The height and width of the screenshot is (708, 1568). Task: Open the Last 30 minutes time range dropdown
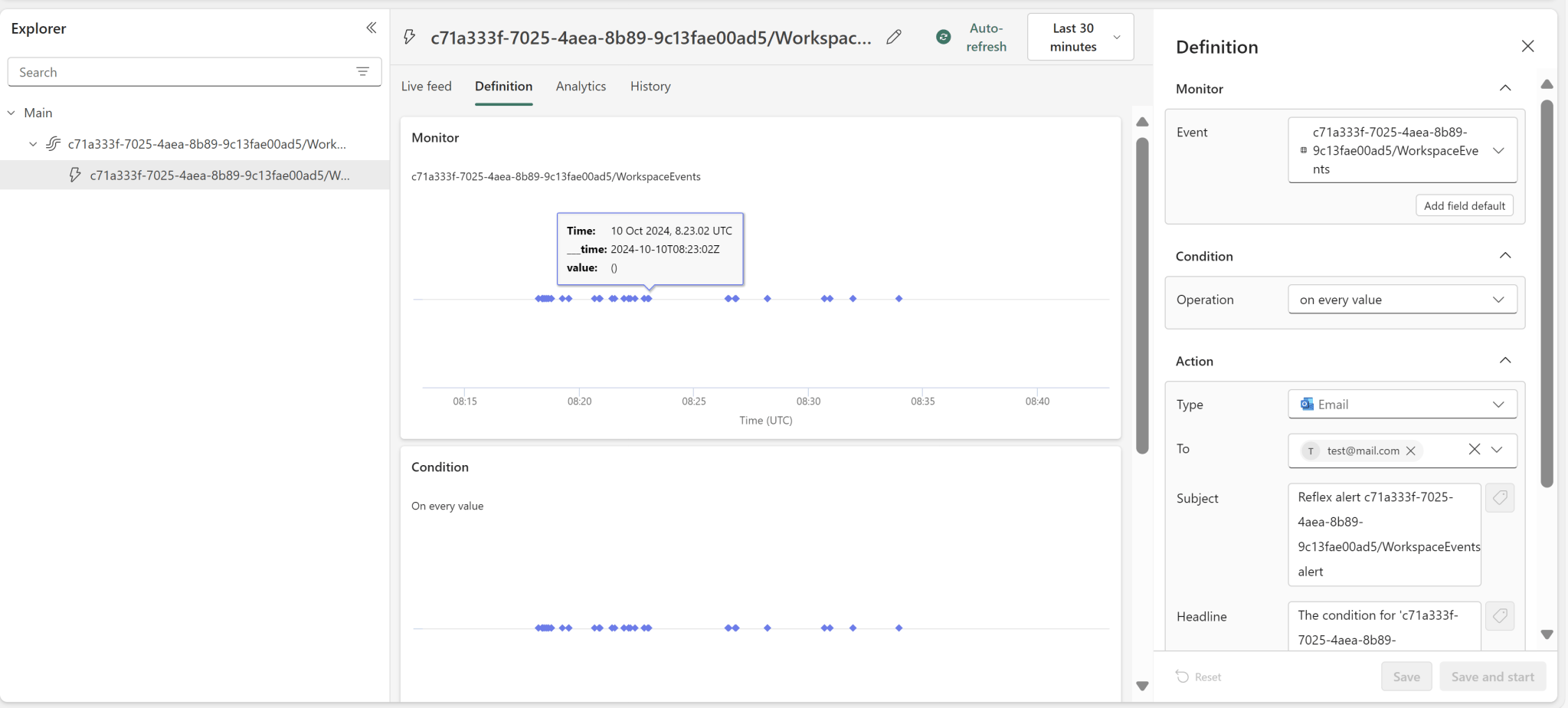1079,36
